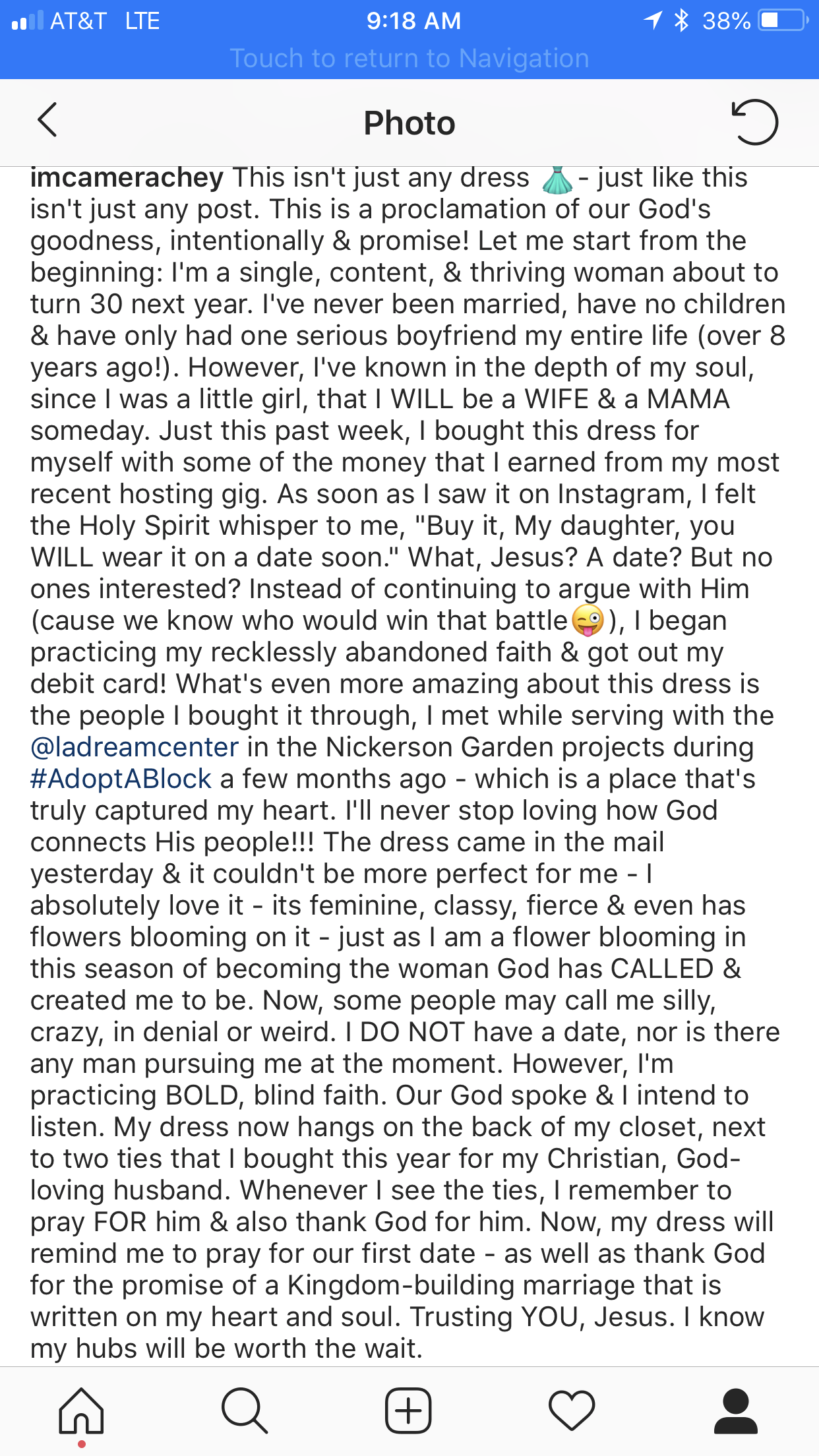
Task: Tap the AT&T carrier label
Action: click(x=78, y=21)
